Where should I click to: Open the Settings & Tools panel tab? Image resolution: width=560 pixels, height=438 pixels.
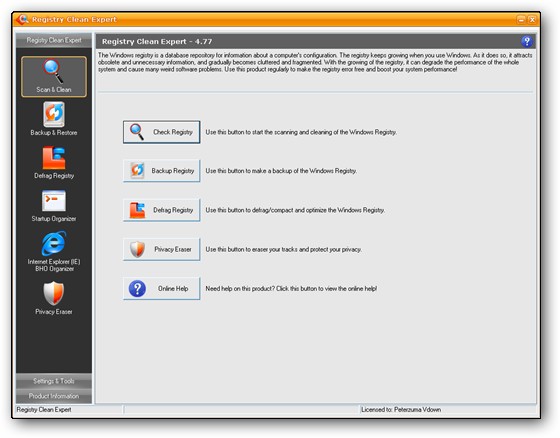[54, 381]
